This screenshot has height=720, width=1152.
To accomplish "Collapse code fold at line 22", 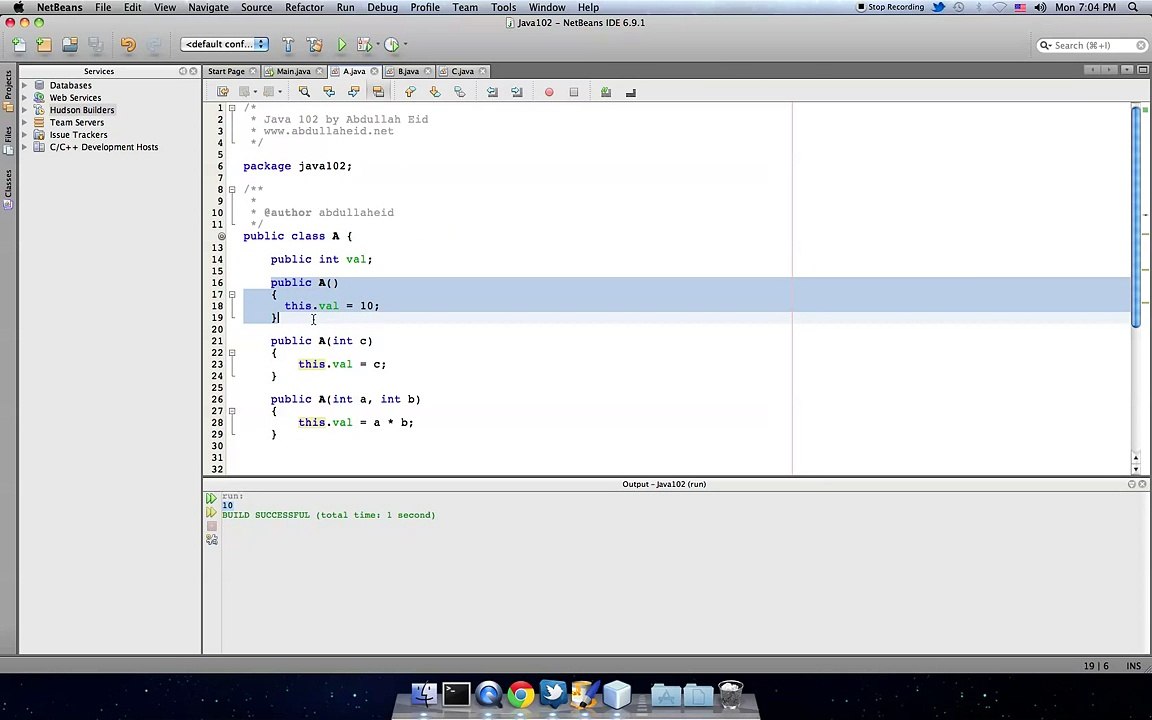I will click(x=232, y=353).
